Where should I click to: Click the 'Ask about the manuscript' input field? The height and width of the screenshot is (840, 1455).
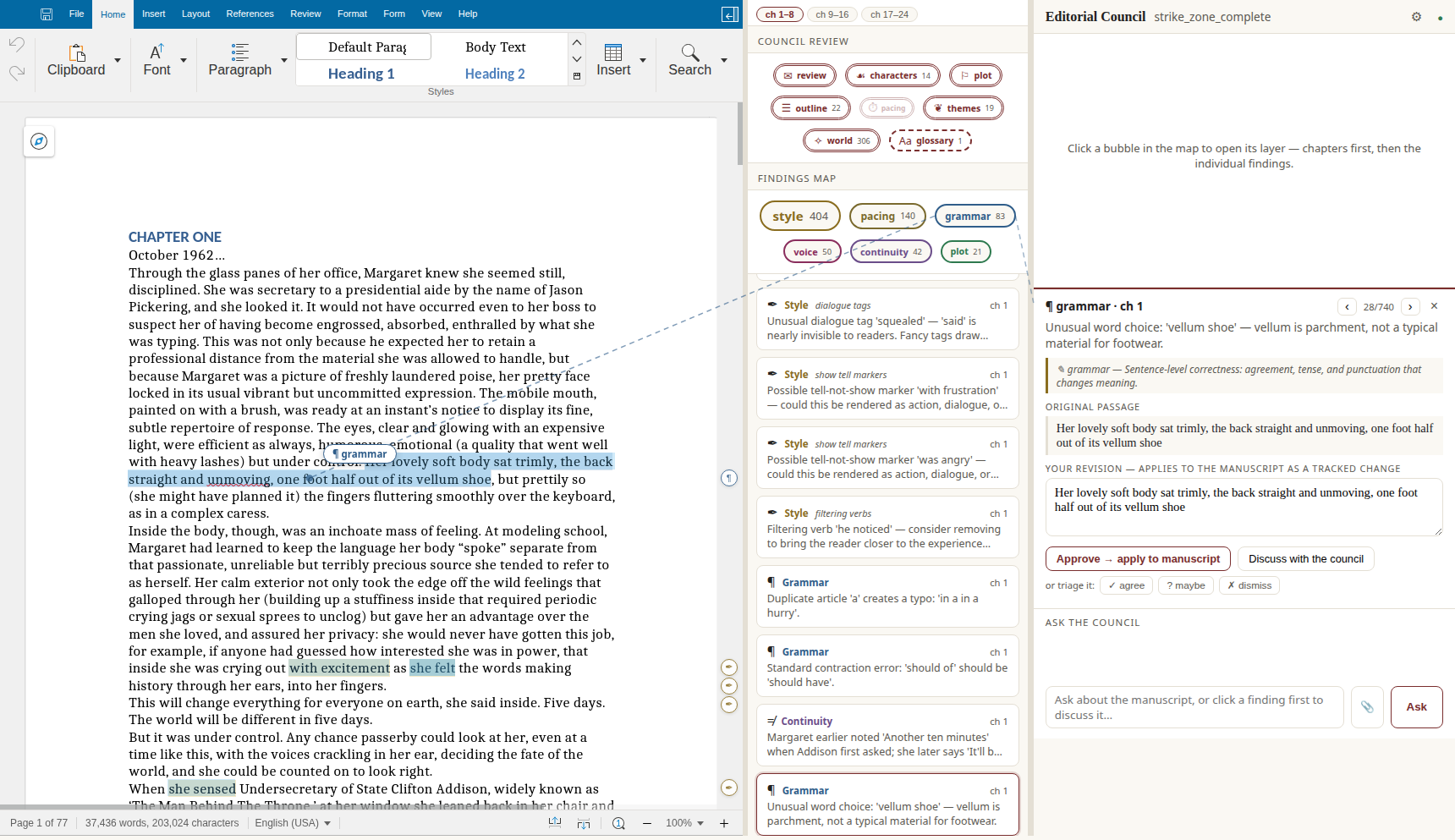pyautogui.click(x=1194, y=707)
